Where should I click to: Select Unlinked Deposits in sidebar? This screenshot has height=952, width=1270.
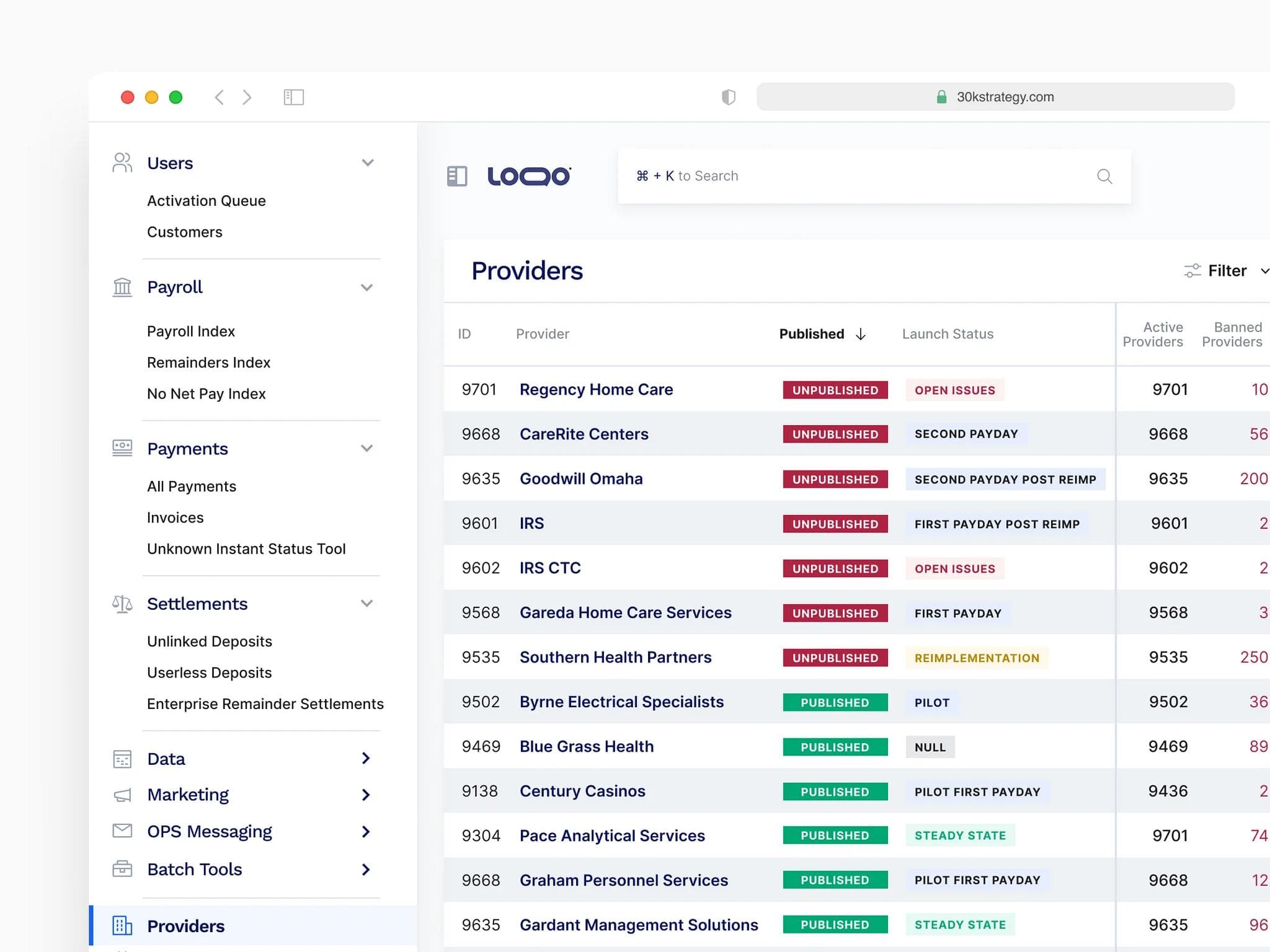209,641
